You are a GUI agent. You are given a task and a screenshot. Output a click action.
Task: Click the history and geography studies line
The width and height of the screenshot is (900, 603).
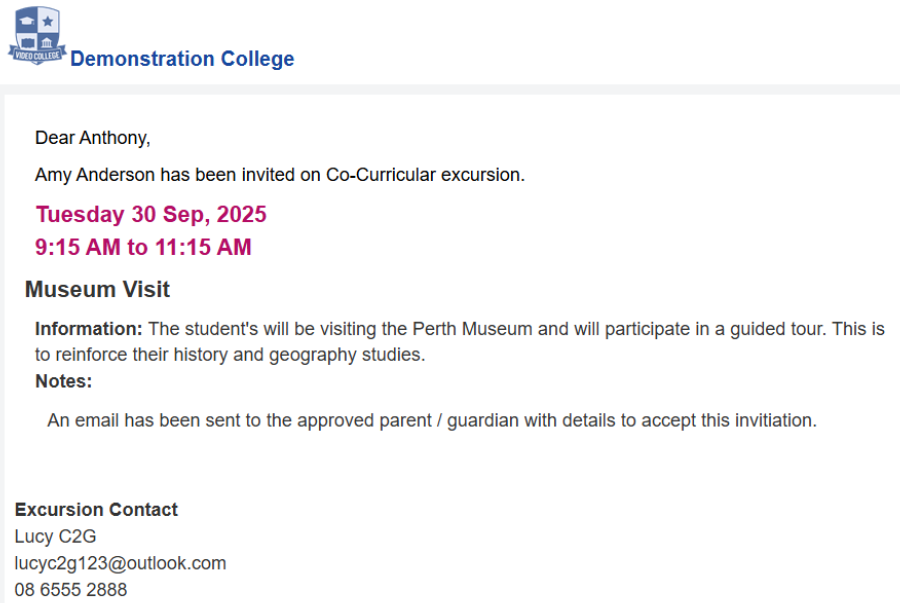[x=230, y=355]
